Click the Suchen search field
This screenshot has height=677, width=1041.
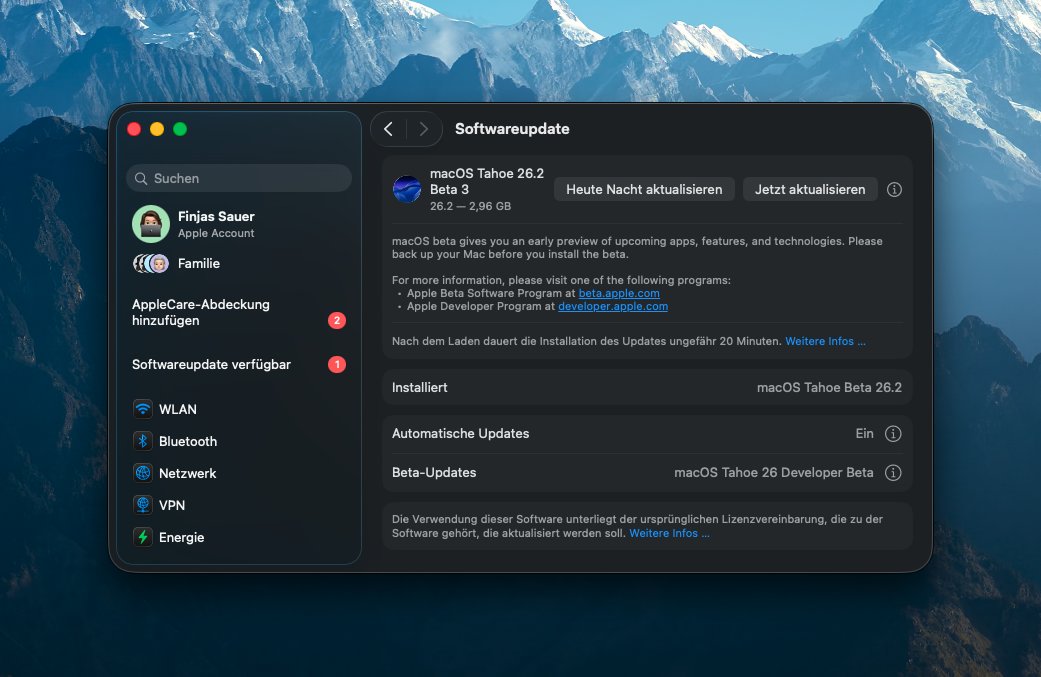pos(239,178)
